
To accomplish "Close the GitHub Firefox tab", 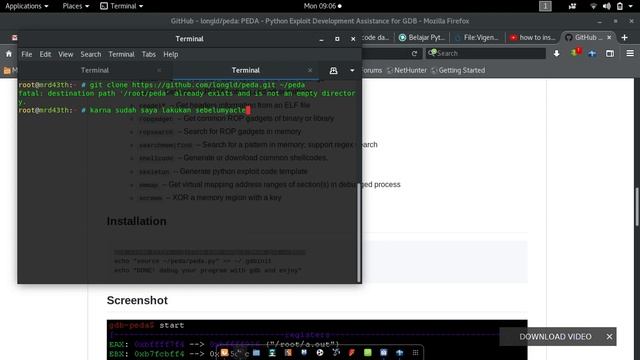I will (609, 38).
